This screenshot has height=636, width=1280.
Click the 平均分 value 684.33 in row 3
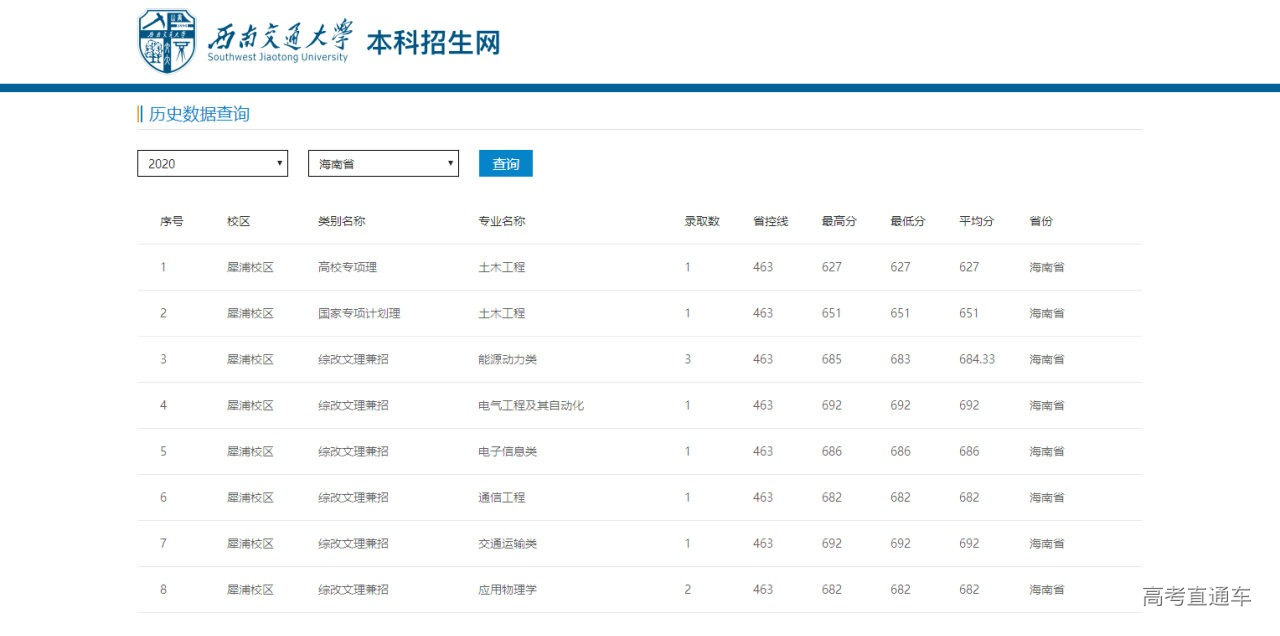click(976, 359)
